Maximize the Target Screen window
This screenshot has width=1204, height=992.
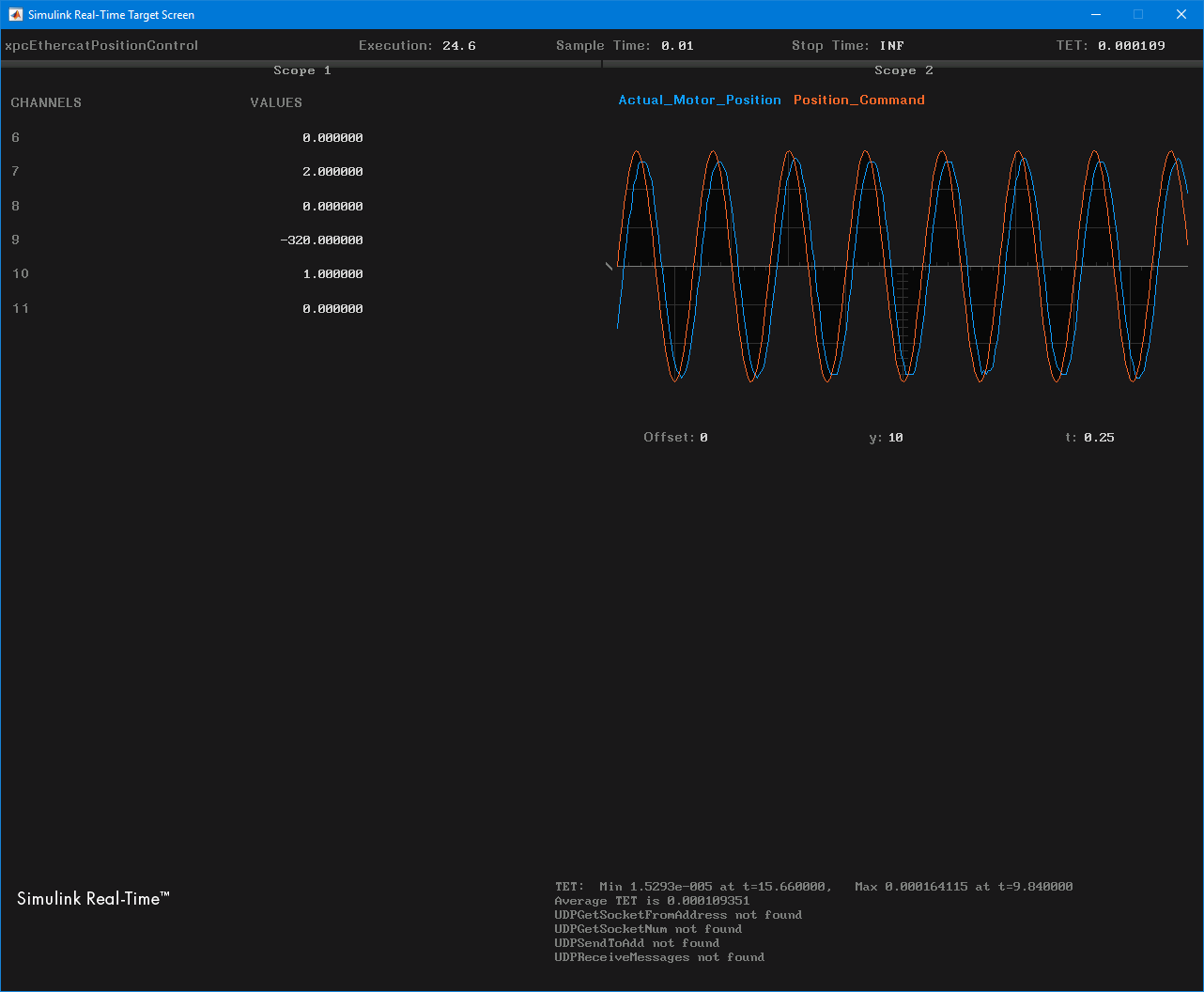tap(1138, 15)
